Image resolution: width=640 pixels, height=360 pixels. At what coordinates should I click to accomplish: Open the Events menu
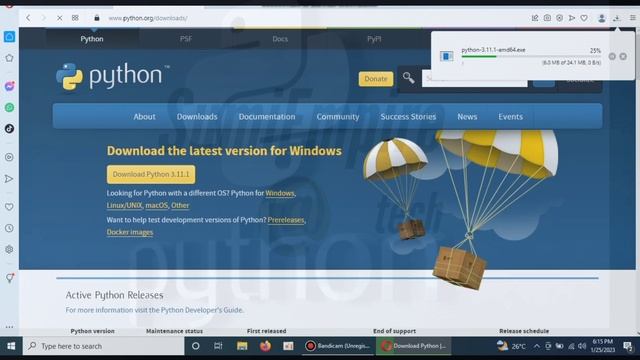(x=511, y=116)
